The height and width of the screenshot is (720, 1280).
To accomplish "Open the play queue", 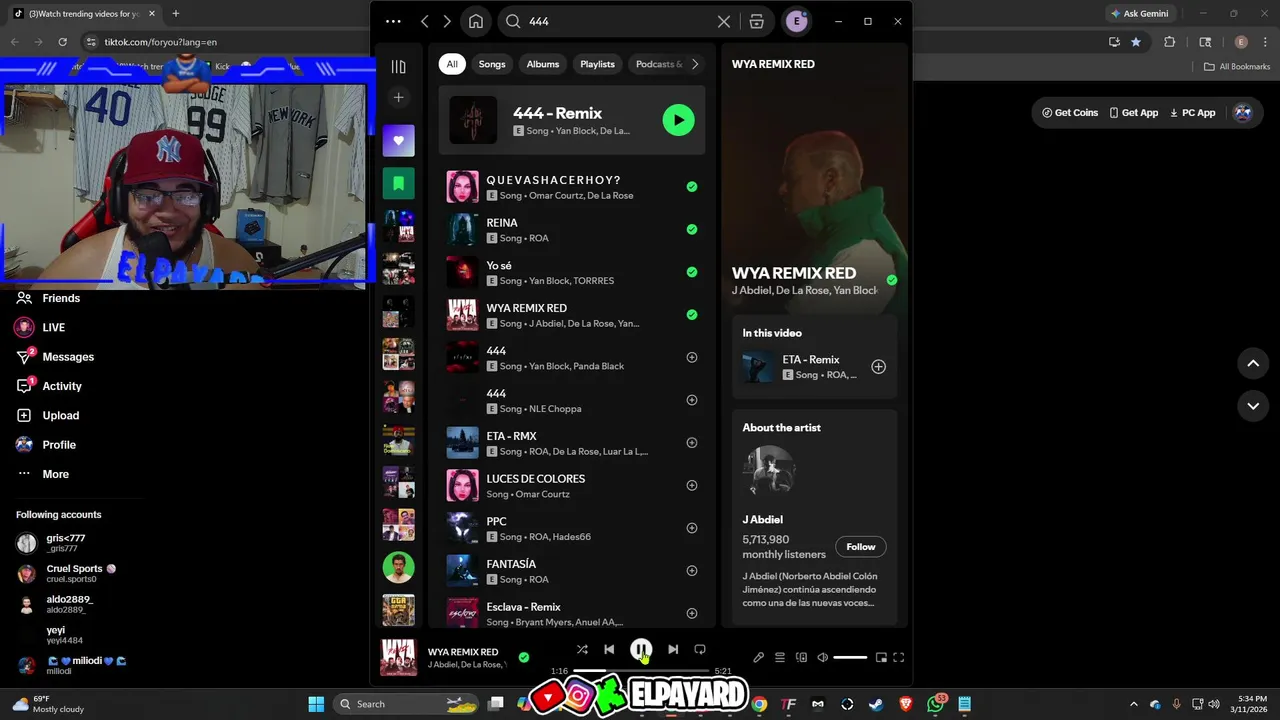I will [780, 657].
